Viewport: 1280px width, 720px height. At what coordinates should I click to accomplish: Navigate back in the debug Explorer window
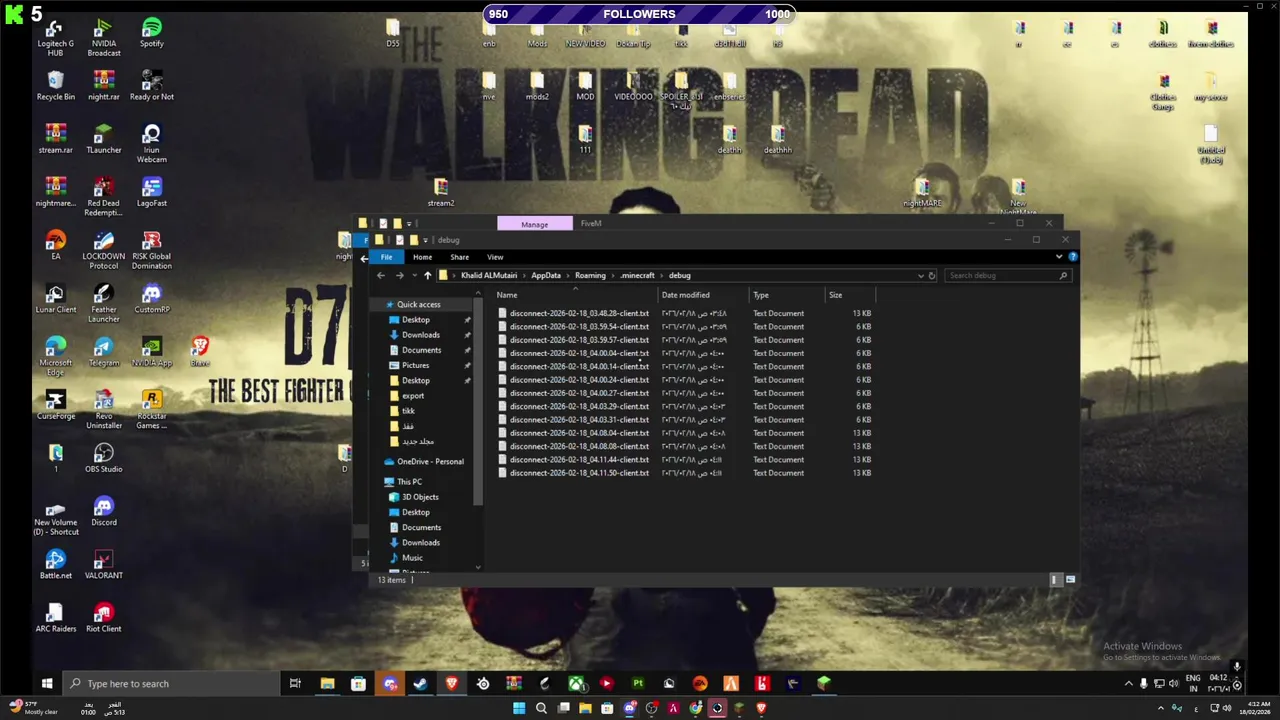[x=381, y=276]
